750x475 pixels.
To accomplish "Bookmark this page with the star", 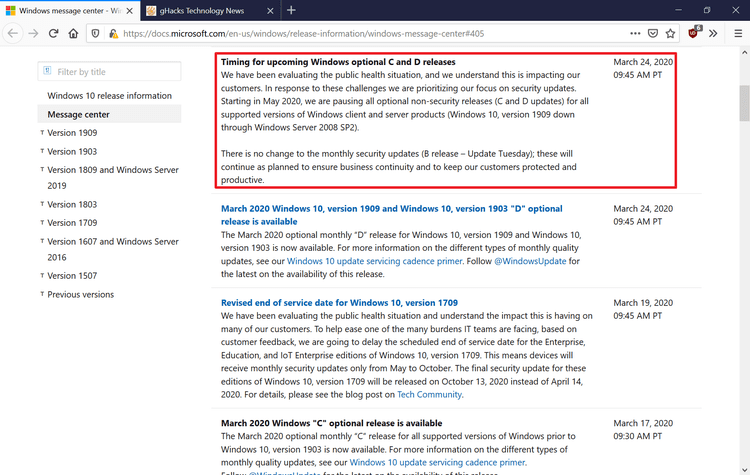I will tap(670, 33).
